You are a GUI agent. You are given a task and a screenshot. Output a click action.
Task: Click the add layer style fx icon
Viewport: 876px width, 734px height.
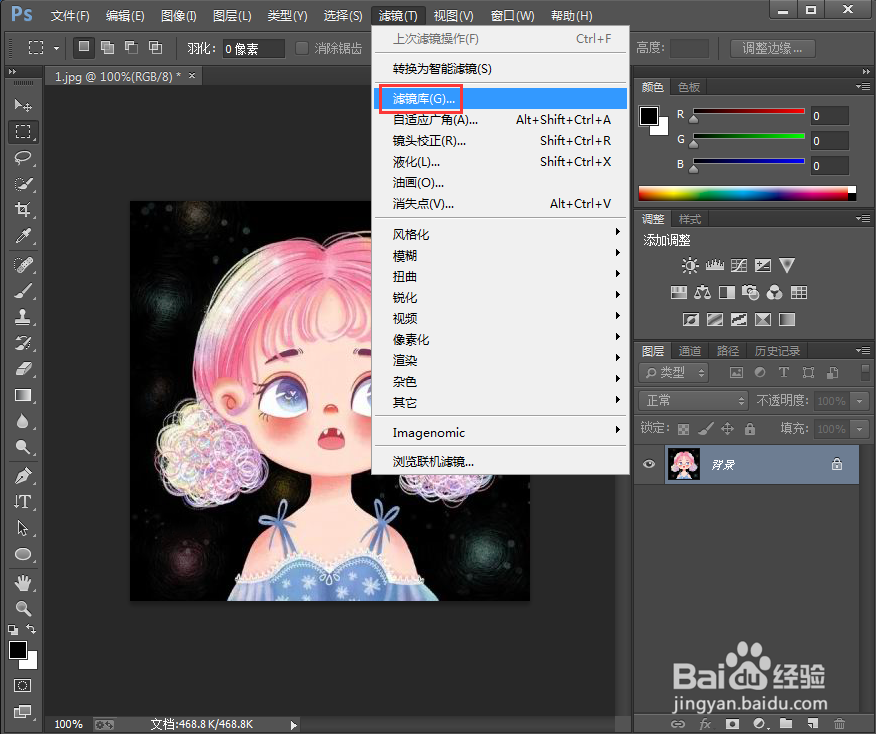(x=705, y=724)
